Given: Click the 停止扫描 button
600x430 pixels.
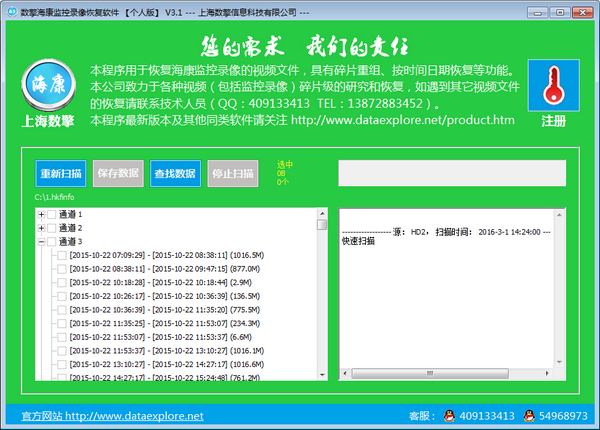Looking at the screenshot, I should pyautogui.click(x=233, y=173).
